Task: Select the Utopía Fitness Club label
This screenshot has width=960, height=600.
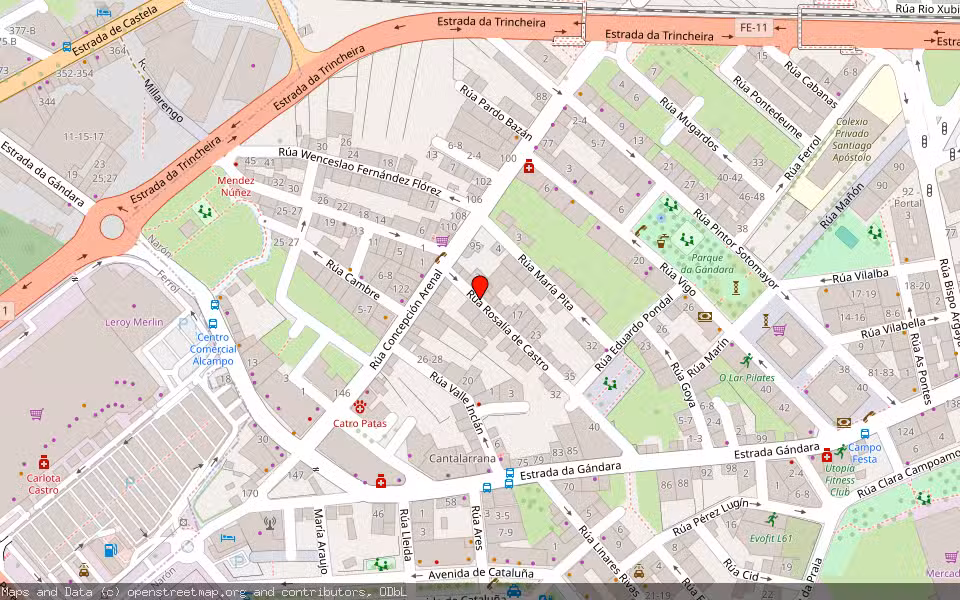Action: 839,480
